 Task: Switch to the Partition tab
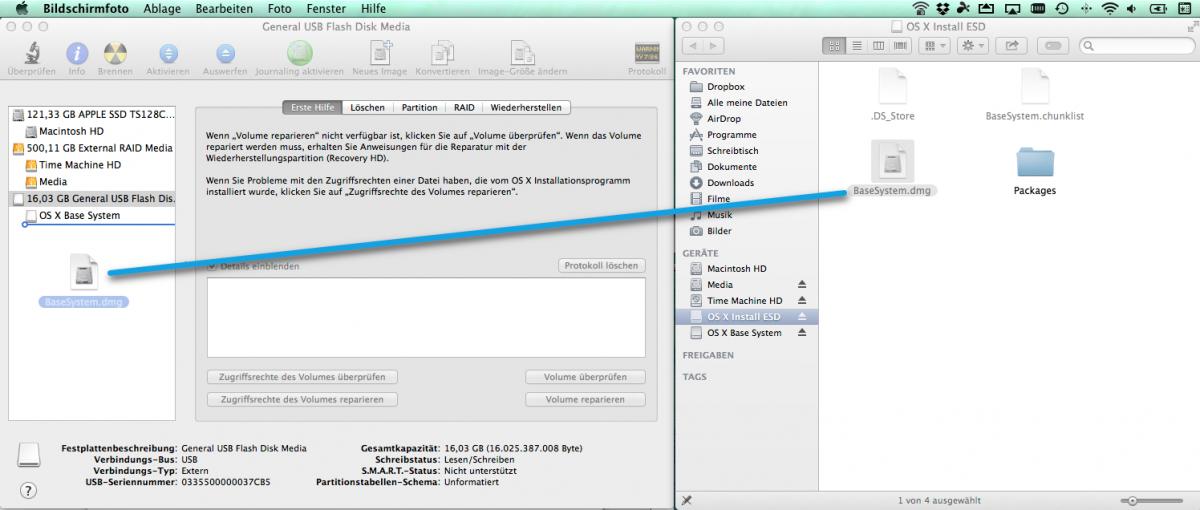pos(420,107)
